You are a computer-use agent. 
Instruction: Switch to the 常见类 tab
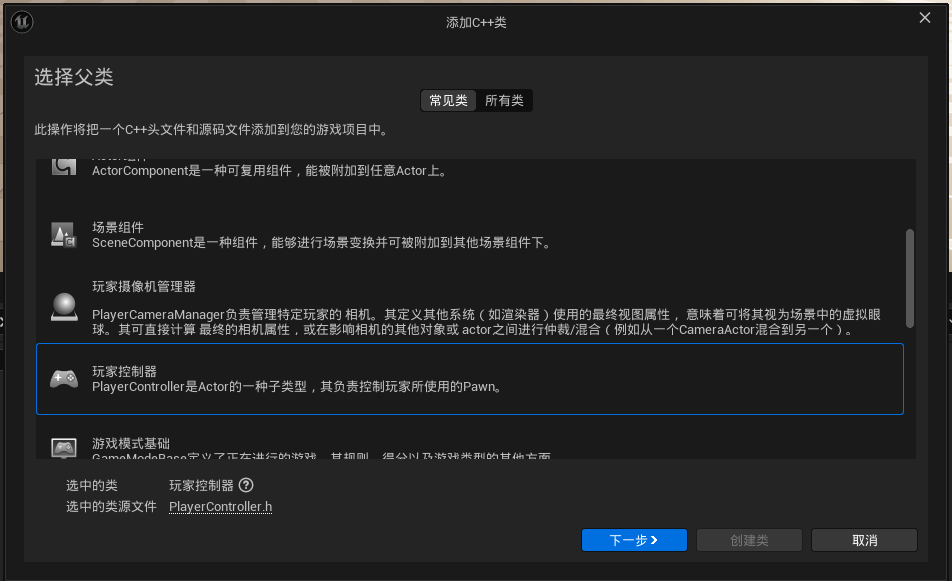pyautogui.click(x=448, y=101)
